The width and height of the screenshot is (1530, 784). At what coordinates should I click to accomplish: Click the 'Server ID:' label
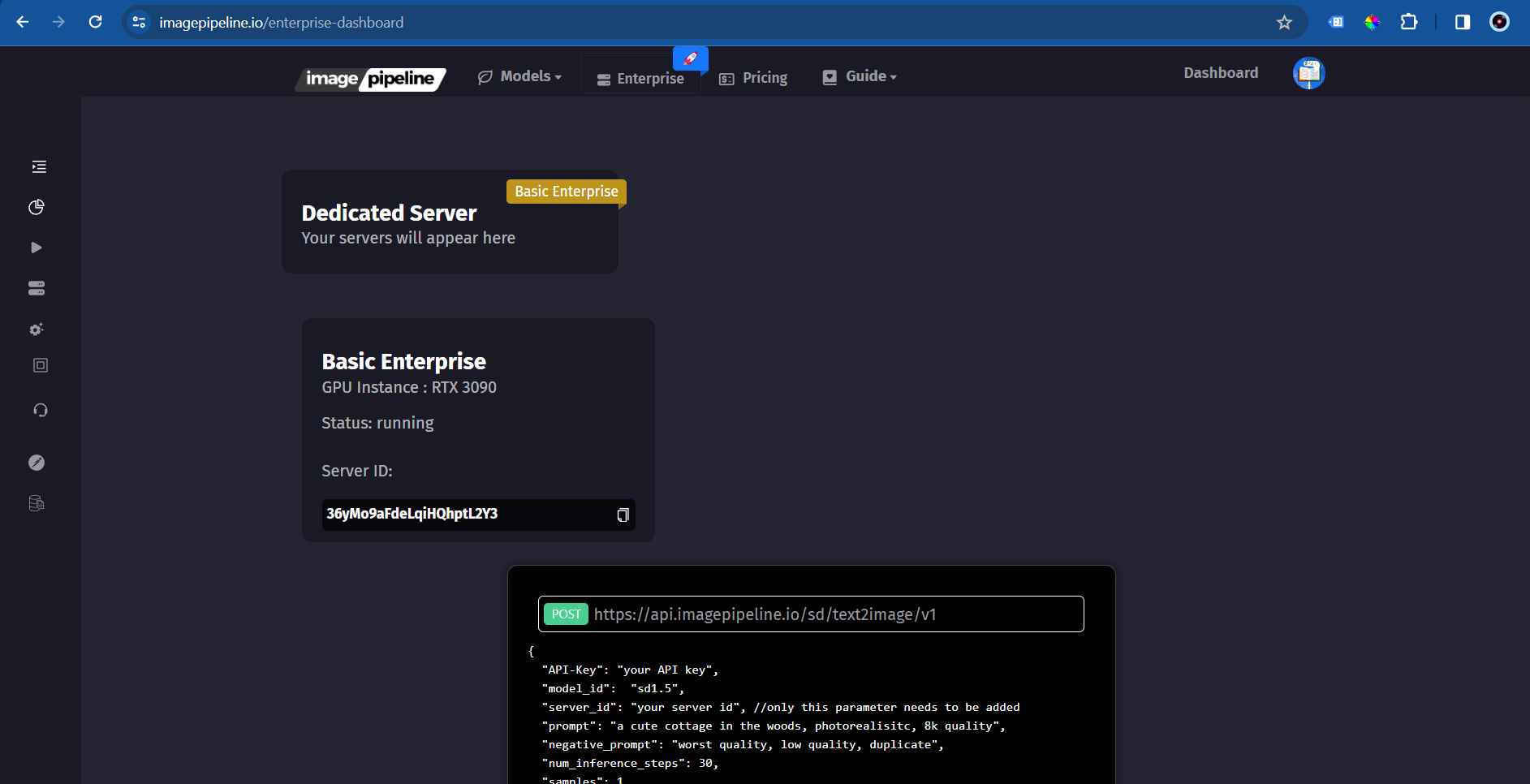tap(357, 471)
